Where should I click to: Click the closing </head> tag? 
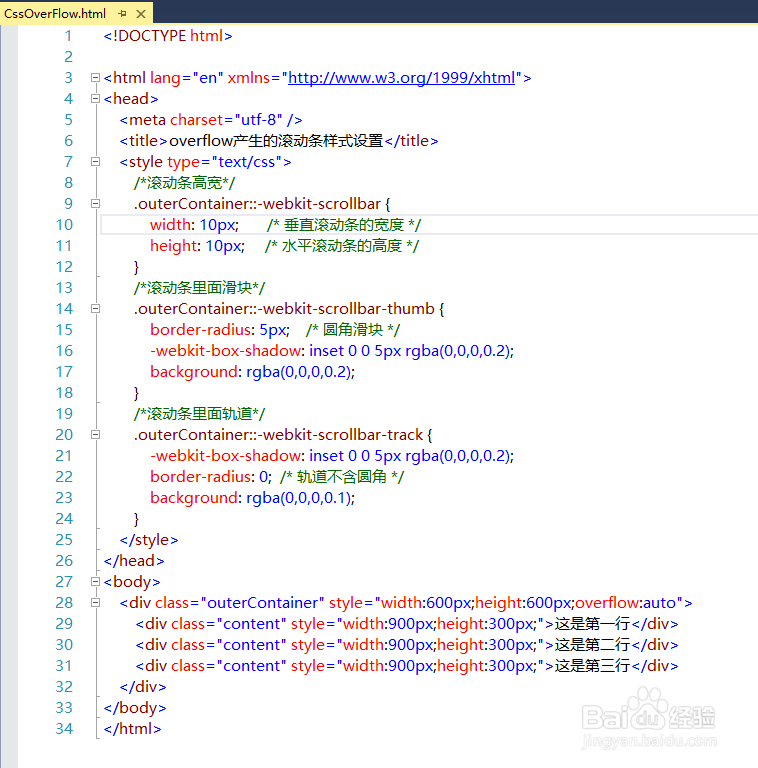tap(134, 561)
